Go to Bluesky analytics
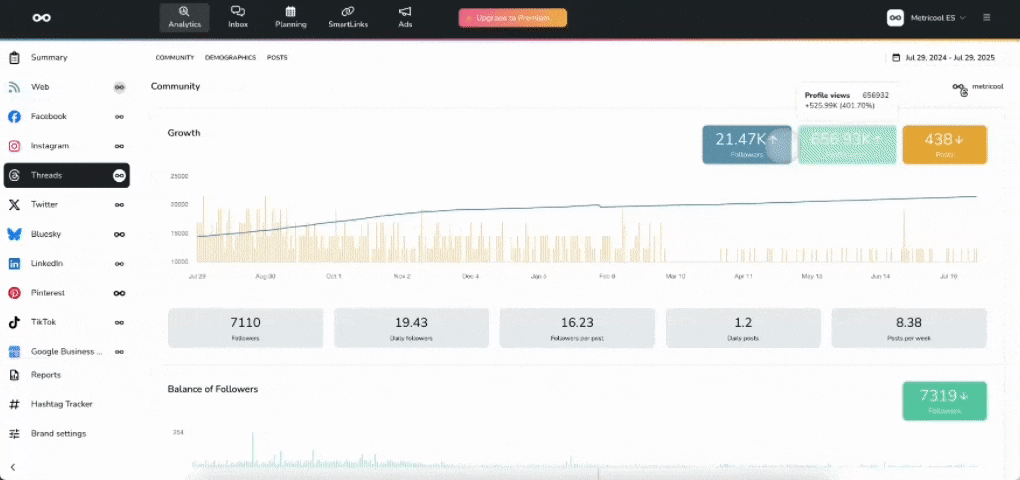Screen dimensions: 1020x480 coord(47,234)
